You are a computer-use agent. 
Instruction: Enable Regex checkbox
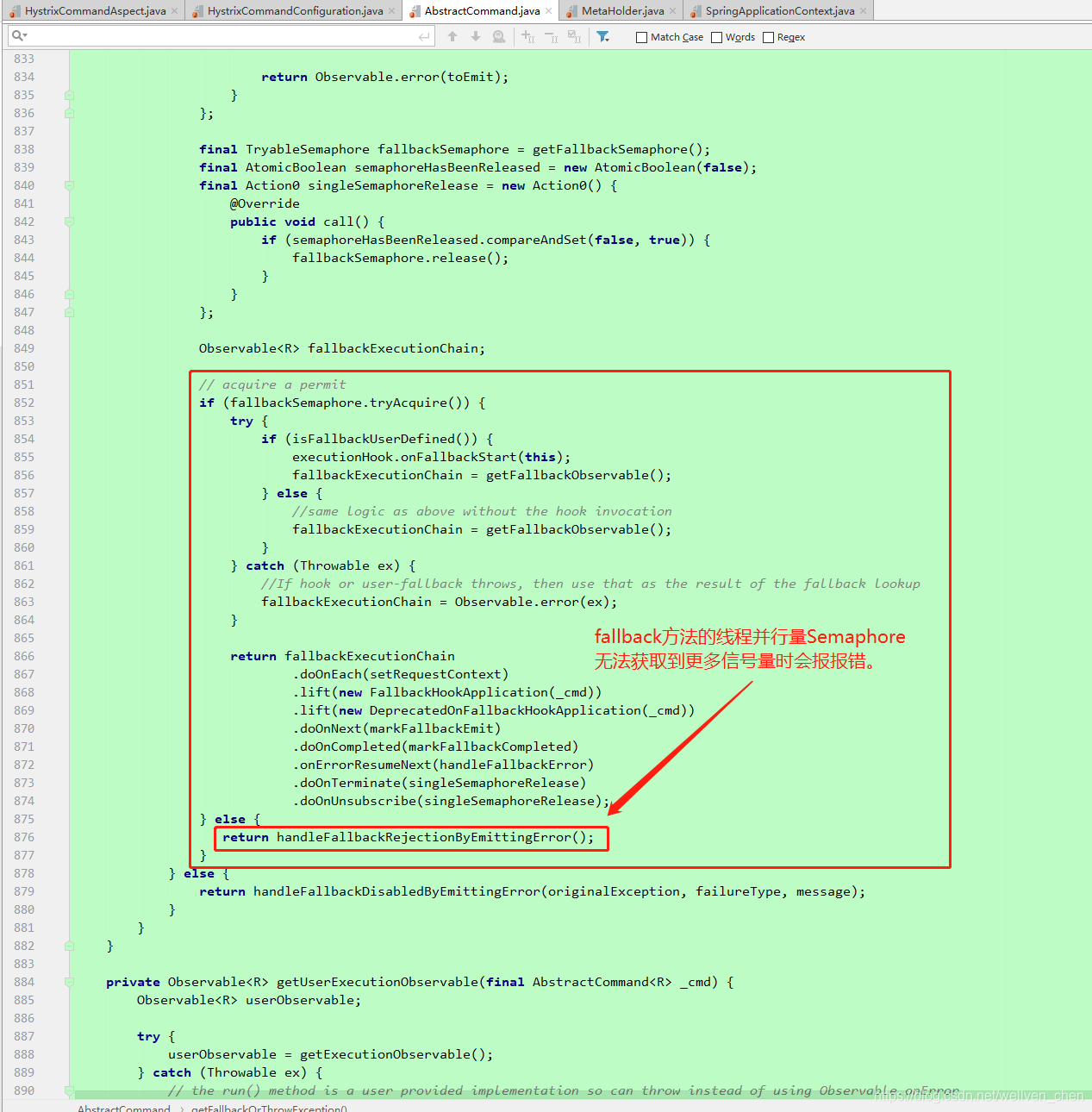pyautogui.click(x=768, y=37)
